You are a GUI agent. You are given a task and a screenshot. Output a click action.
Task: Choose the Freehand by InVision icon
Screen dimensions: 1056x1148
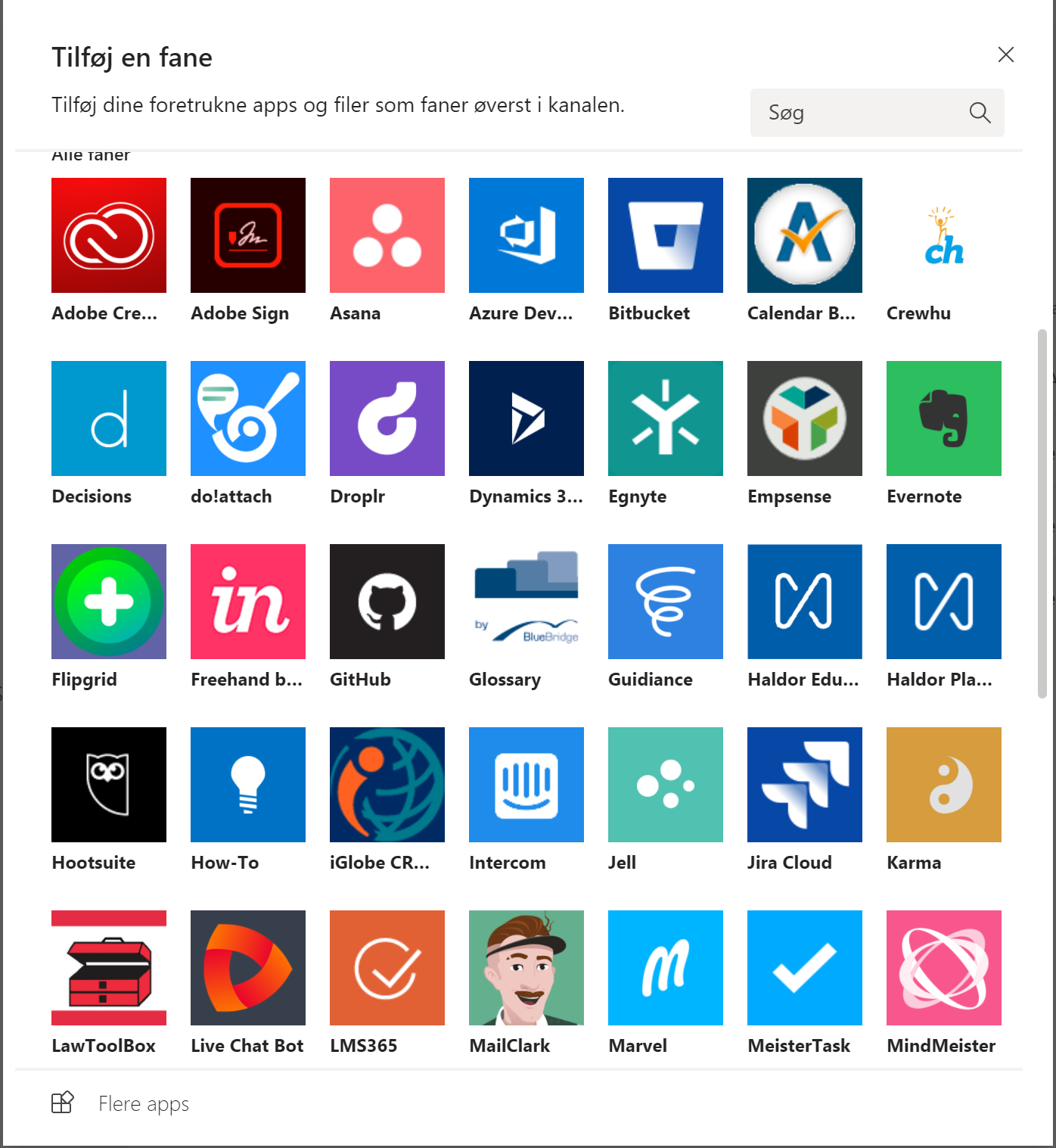click(x=248, y=602)
